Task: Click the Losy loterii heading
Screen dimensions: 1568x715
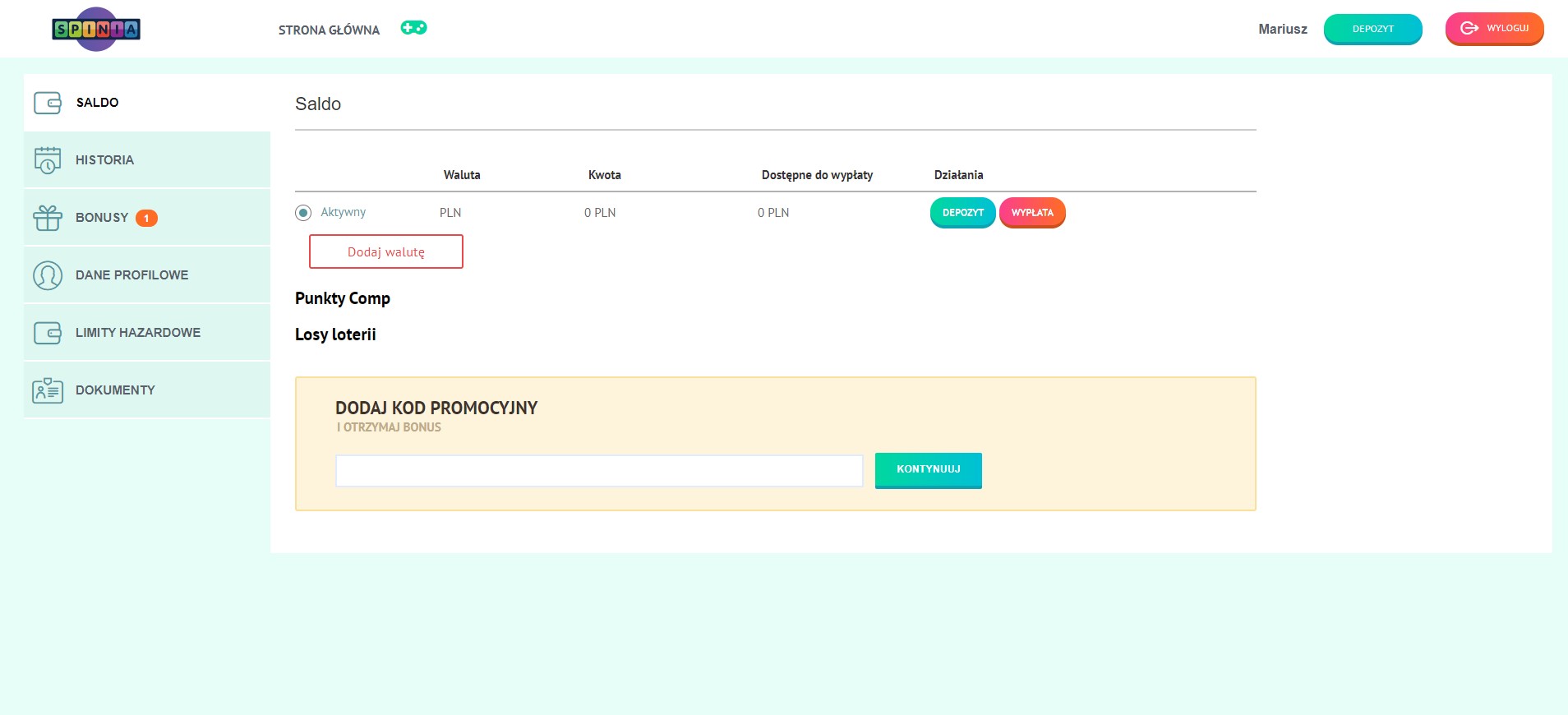Action: [335, 334]
